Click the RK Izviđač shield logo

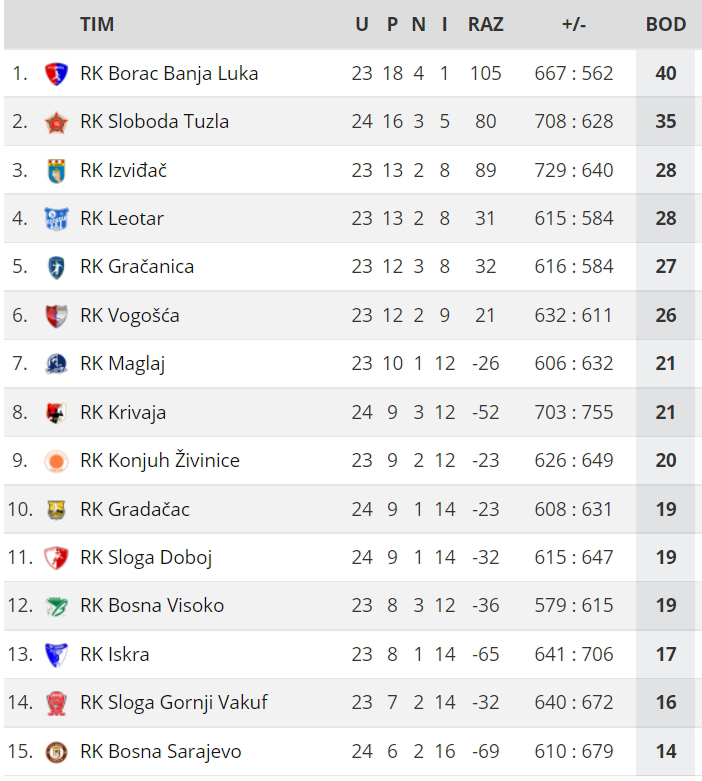pyautogui.click(x=56, y=170)
